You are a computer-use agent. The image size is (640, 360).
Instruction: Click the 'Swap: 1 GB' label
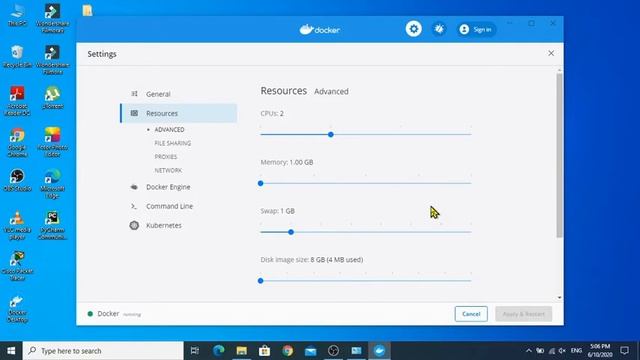coord(278,211)
